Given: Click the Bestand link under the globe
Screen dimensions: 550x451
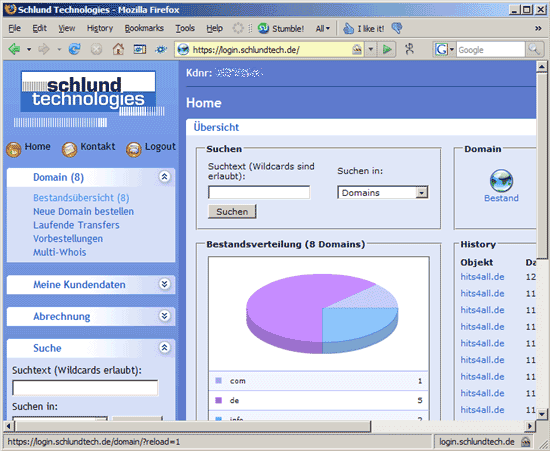Looking at the screenshot, I should pyautogui.click(x=501, y=198).
